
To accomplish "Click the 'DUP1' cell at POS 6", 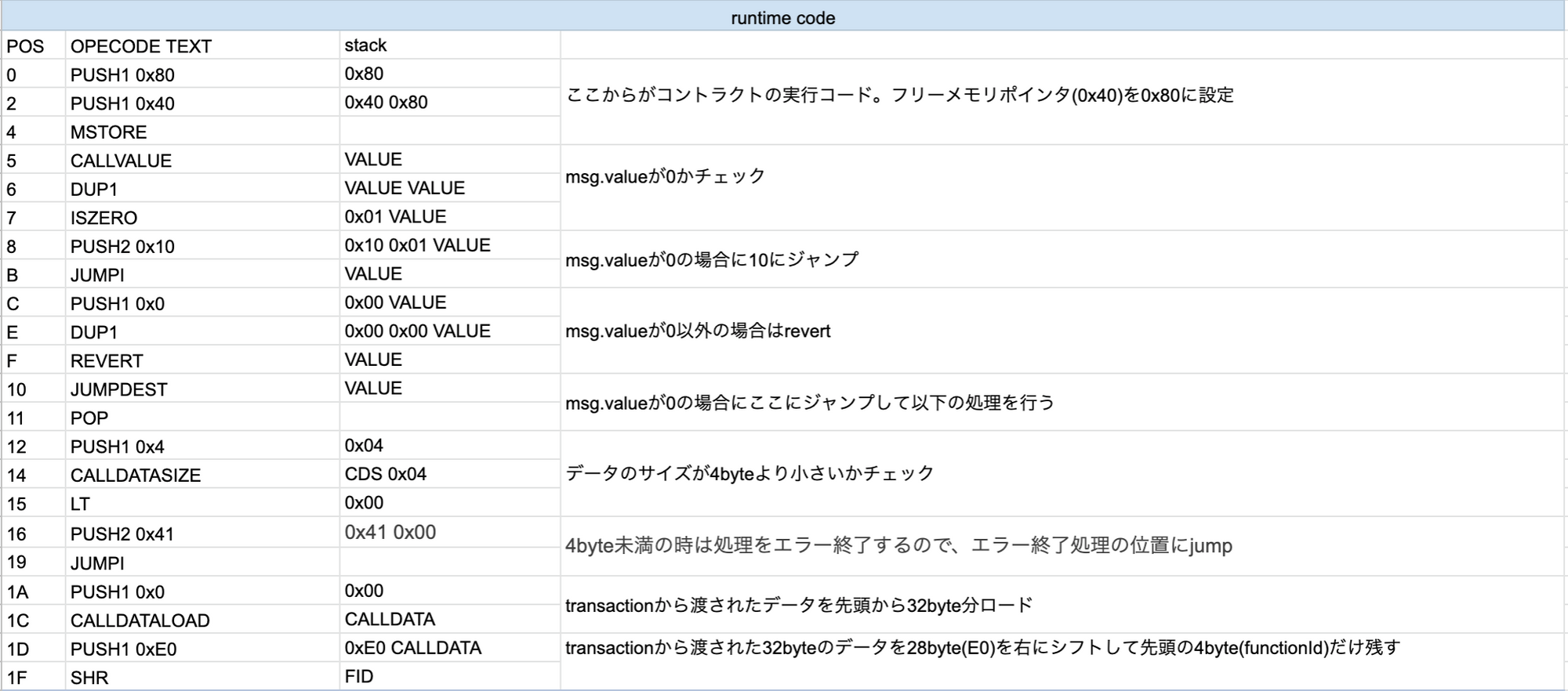I will [203, 188].
